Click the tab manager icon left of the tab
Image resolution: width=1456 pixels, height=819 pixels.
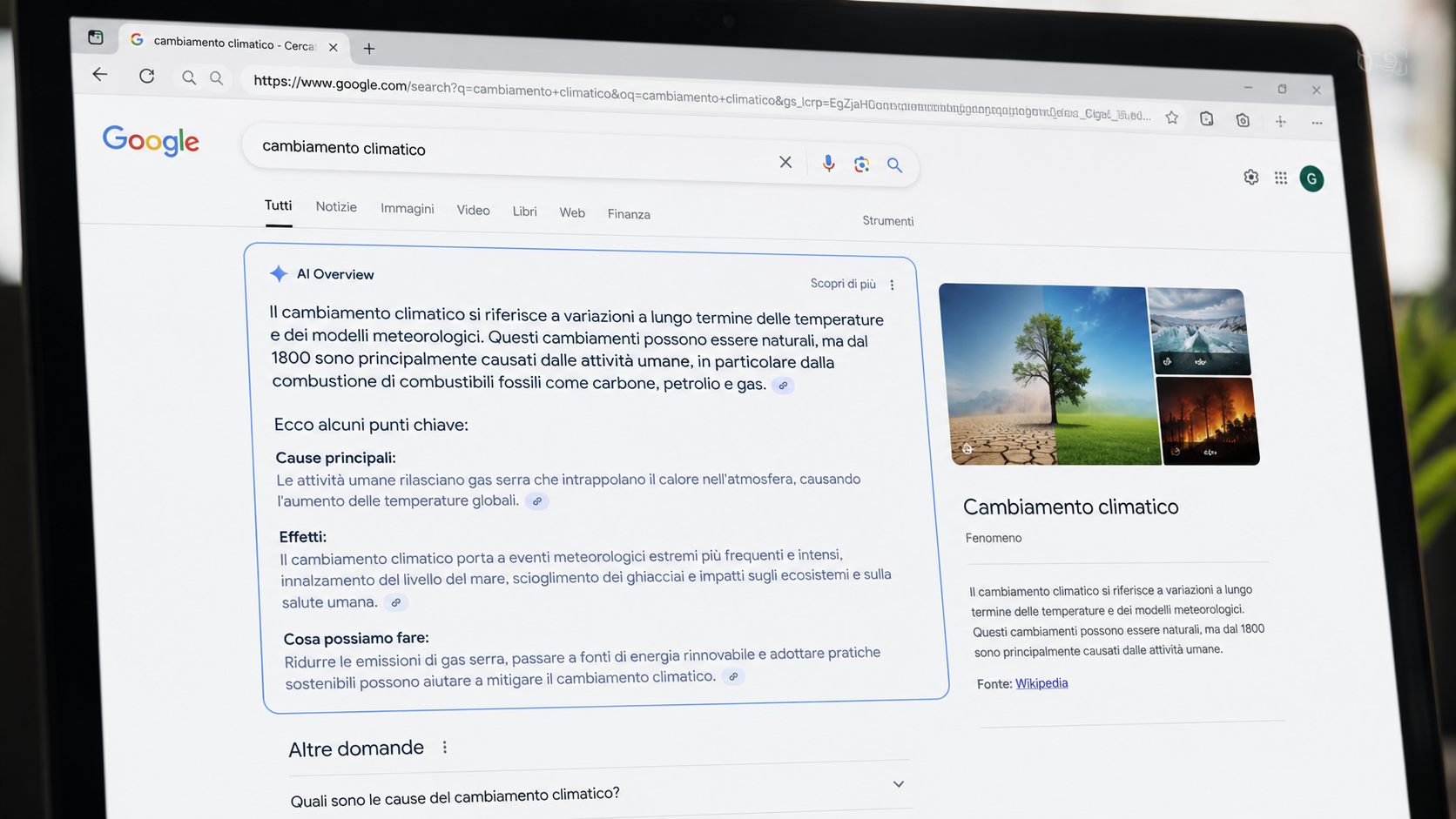96,37
